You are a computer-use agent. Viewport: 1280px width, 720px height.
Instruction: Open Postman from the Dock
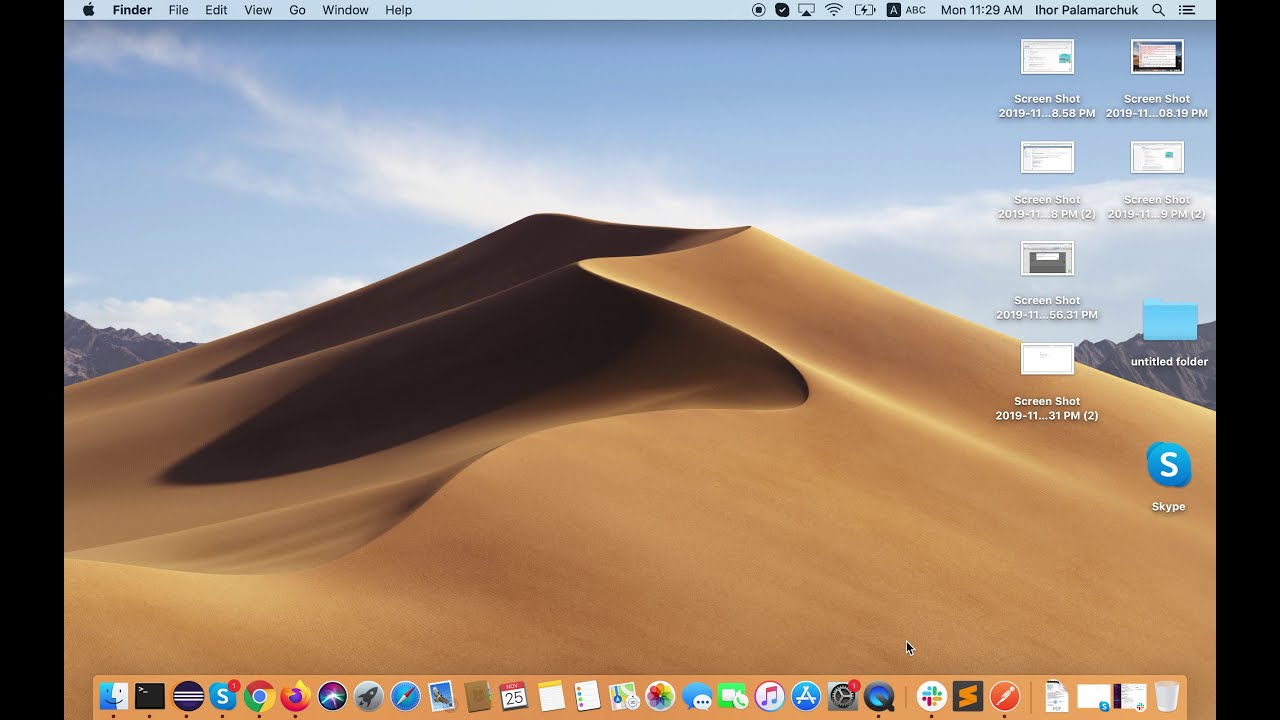pos(1004,696)
